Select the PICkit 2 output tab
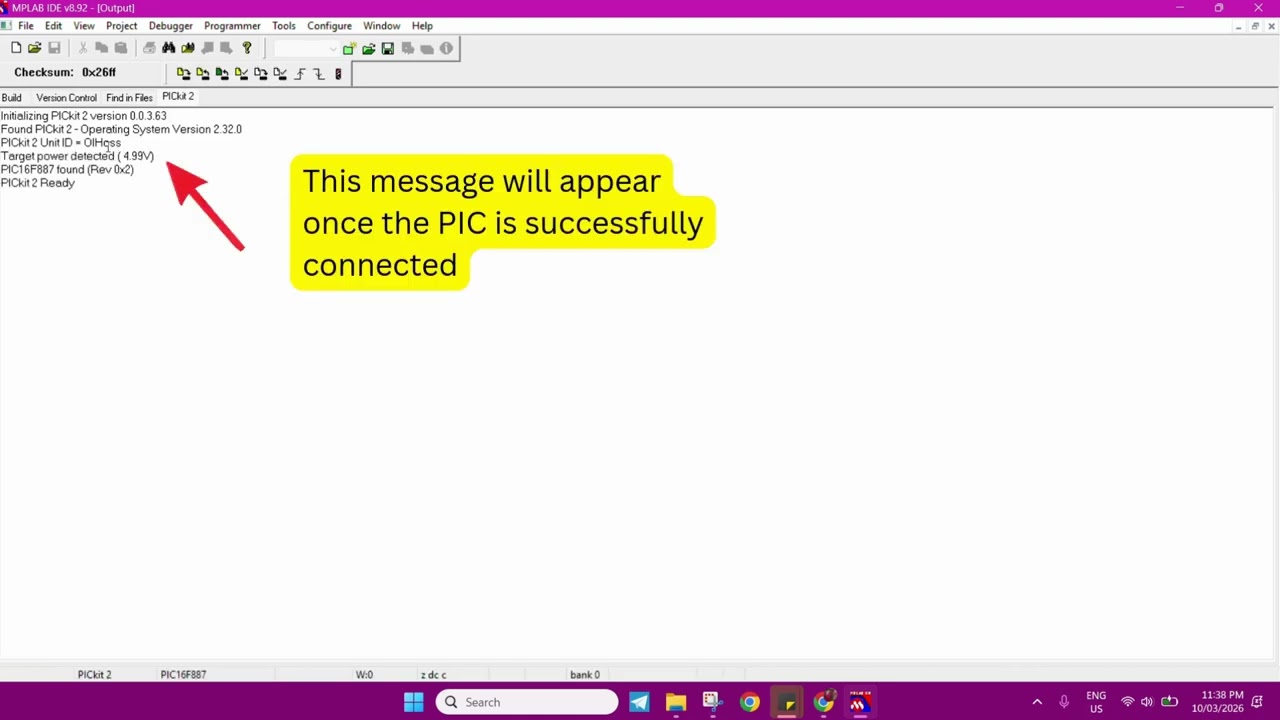 coord(178,97)
